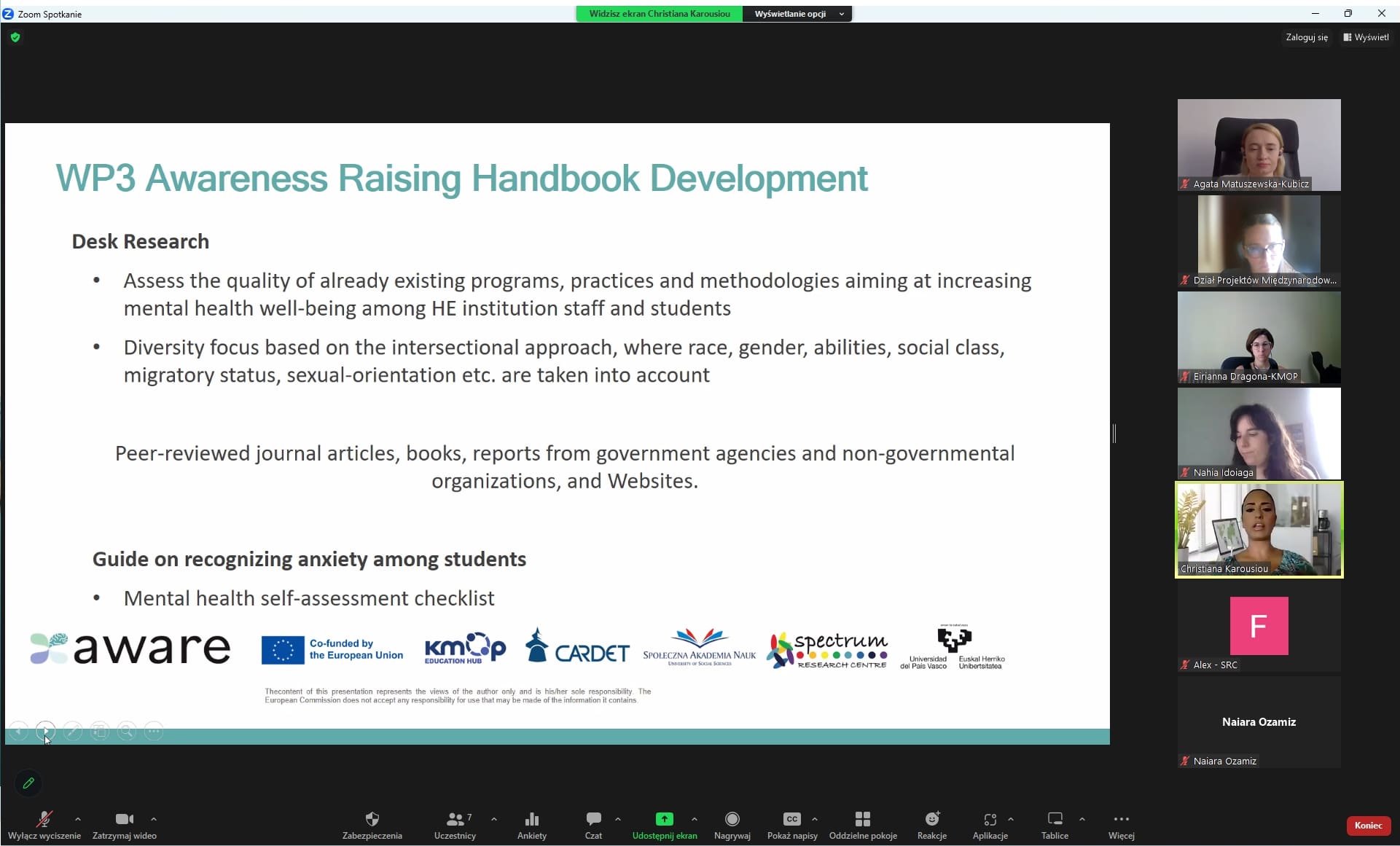Stop camera with Zatrzymaj wideo

pyautogui.click(x=125, y=825)
